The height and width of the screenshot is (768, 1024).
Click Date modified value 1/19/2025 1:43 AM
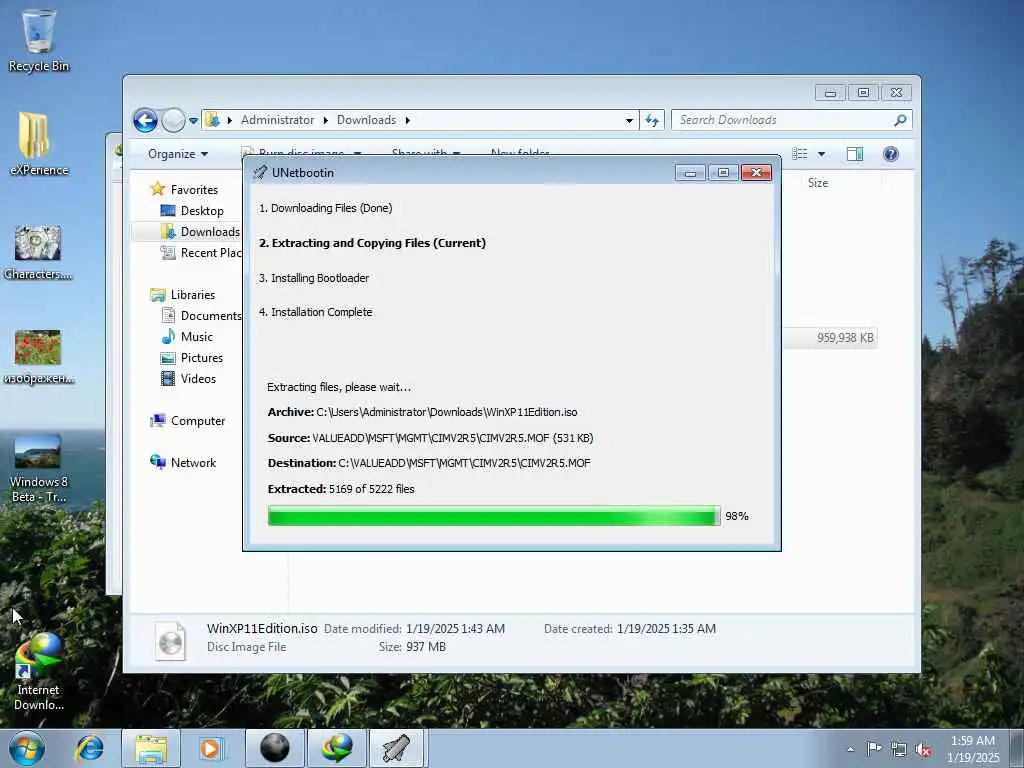click(x=455, y=629)
